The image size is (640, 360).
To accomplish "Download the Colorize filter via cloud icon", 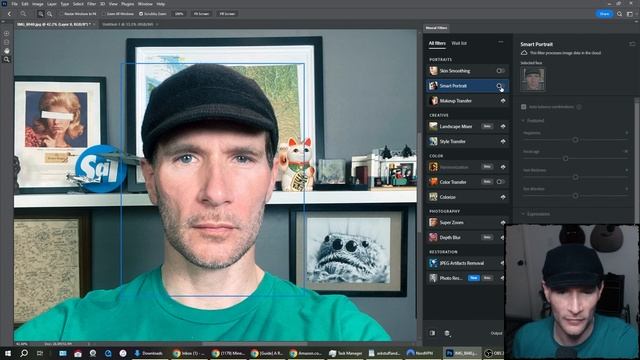I will click(x=503, y=197).
